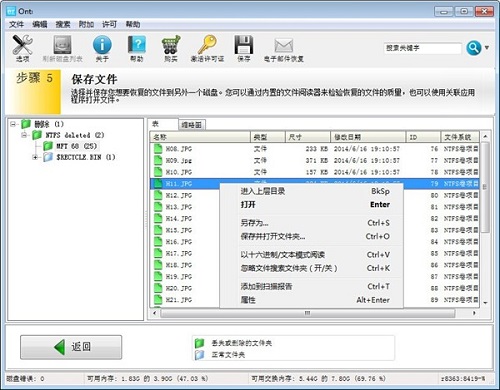This screenshot has width=500, height=390.
Task: Collapse the NTFS deleted (2) node
Action: pyautogui.click(x=24, y=135)
